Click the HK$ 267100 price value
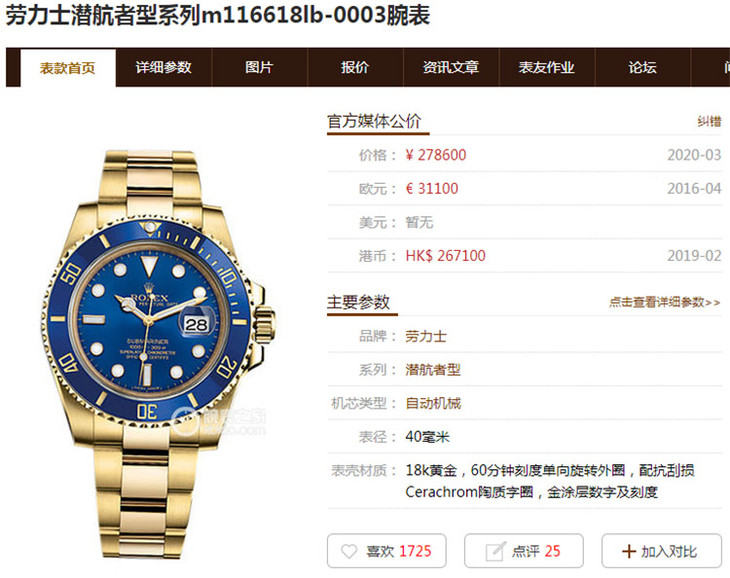Image resolution: width=730 pixels, height=578 pixels. (446, 255)
